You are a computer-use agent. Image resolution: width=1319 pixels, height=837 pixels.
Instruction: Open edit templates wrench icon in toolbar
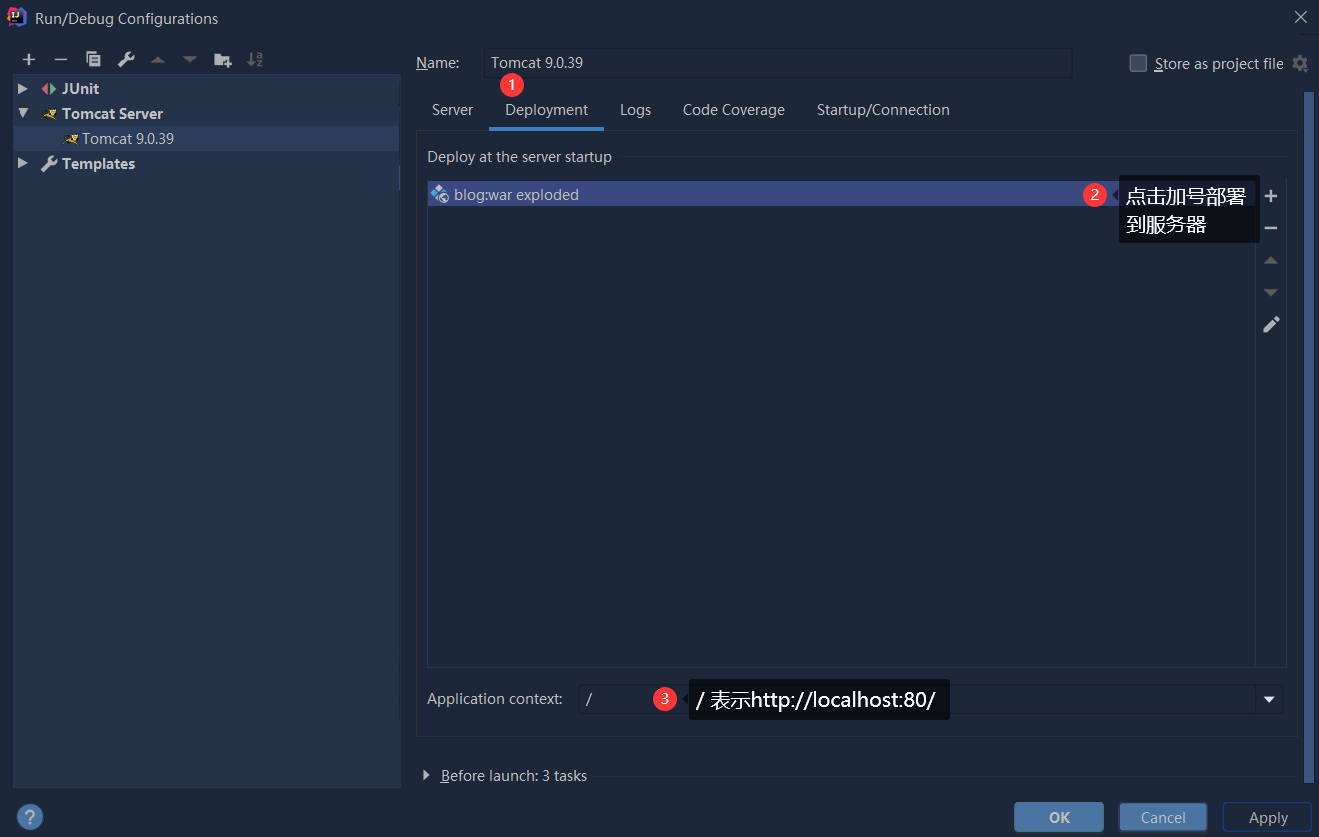click(x=126, y=60)
